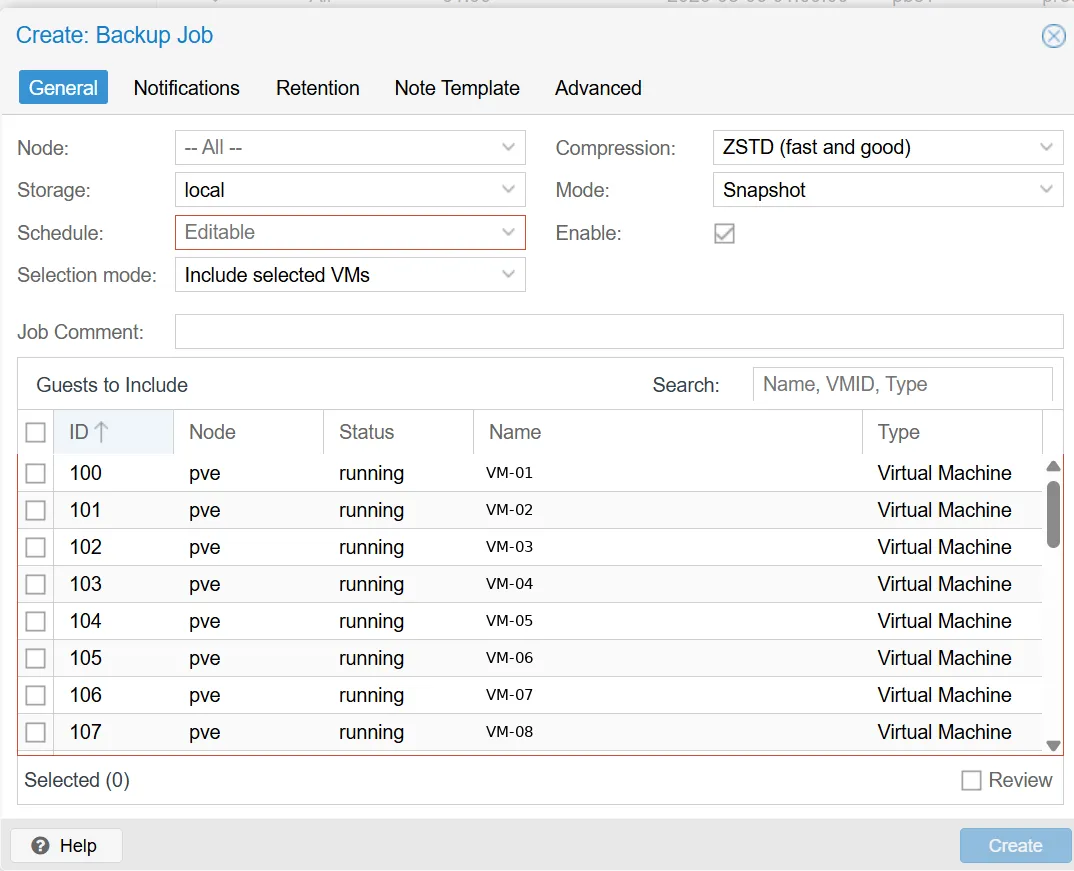Open the Storage dropdown showing local
Image resolution: width=1074 pixels, height=871 pixels.
pos(350,190)
